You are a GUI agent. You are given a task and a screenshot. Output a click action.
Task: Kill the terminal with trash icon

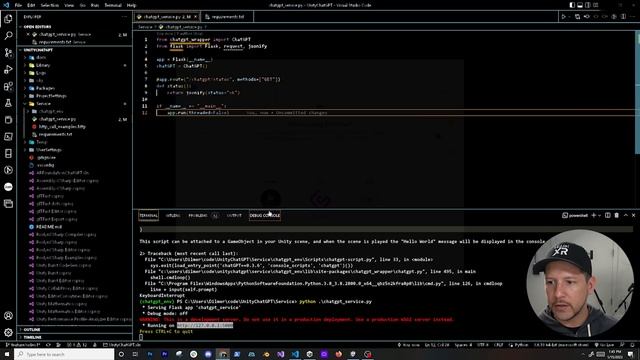pyautogui.click(x=616, y=215)
